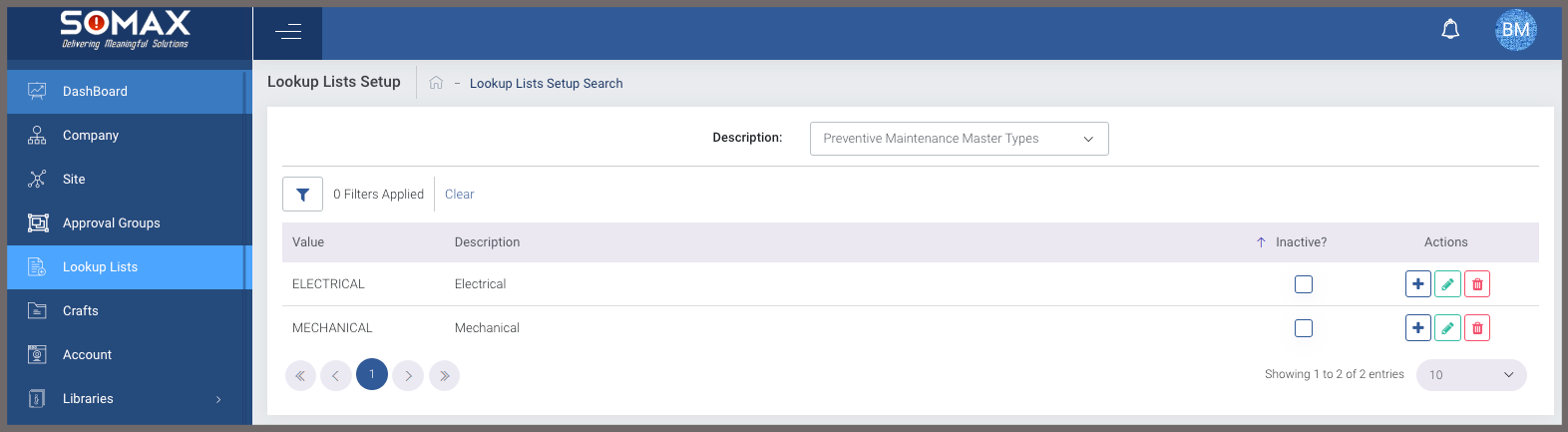Click the MECHANICAL value cell
1568x432 pixels.
[x=332, y=328]
